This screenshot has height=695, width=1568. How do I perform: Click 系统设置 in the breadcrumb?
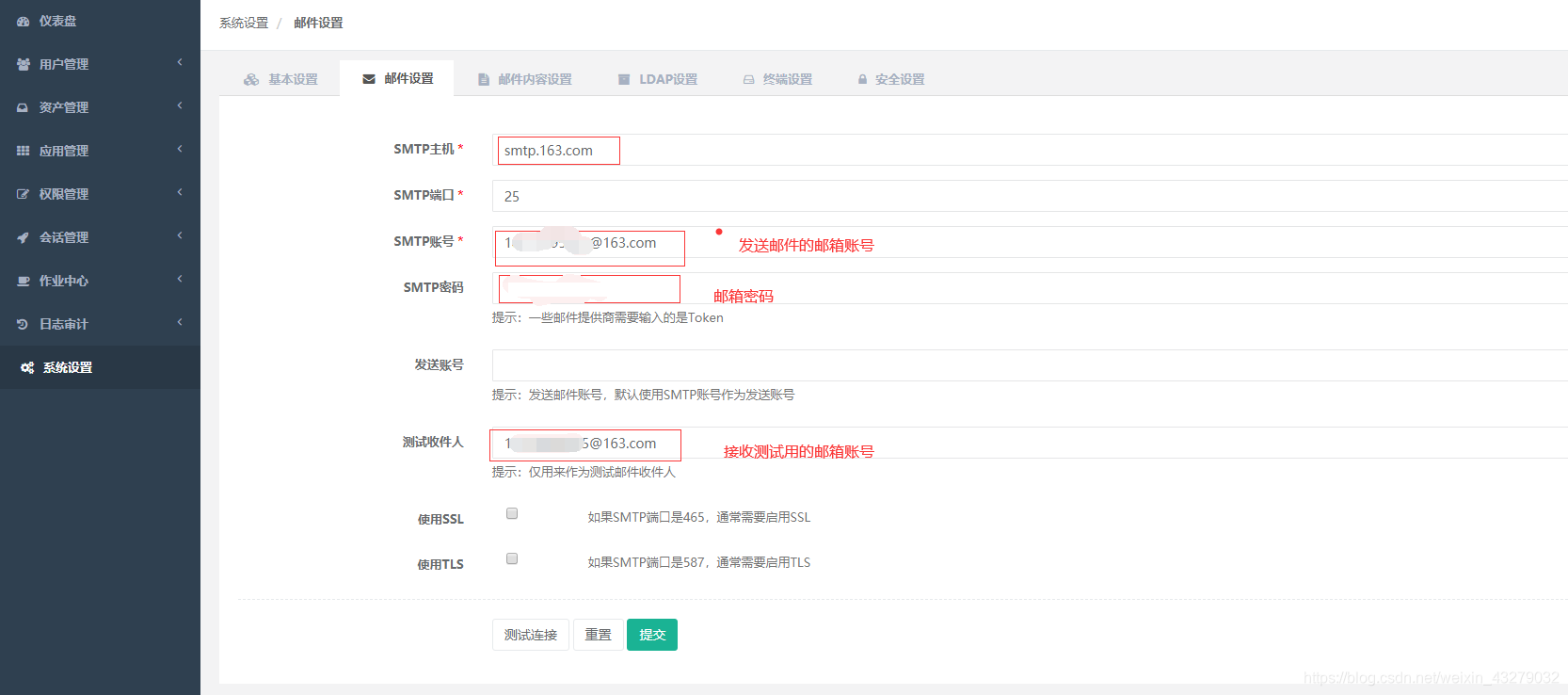click(244, 23)
